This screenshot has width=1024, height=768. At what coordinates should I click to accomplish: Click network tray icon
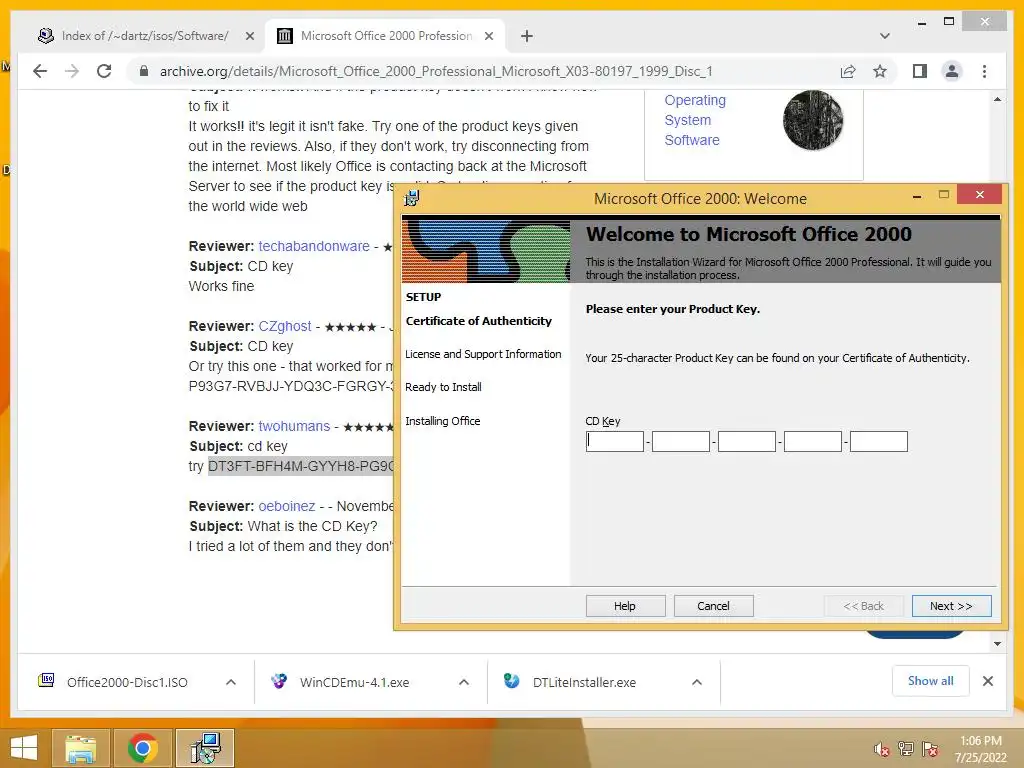tap(906, 749)
